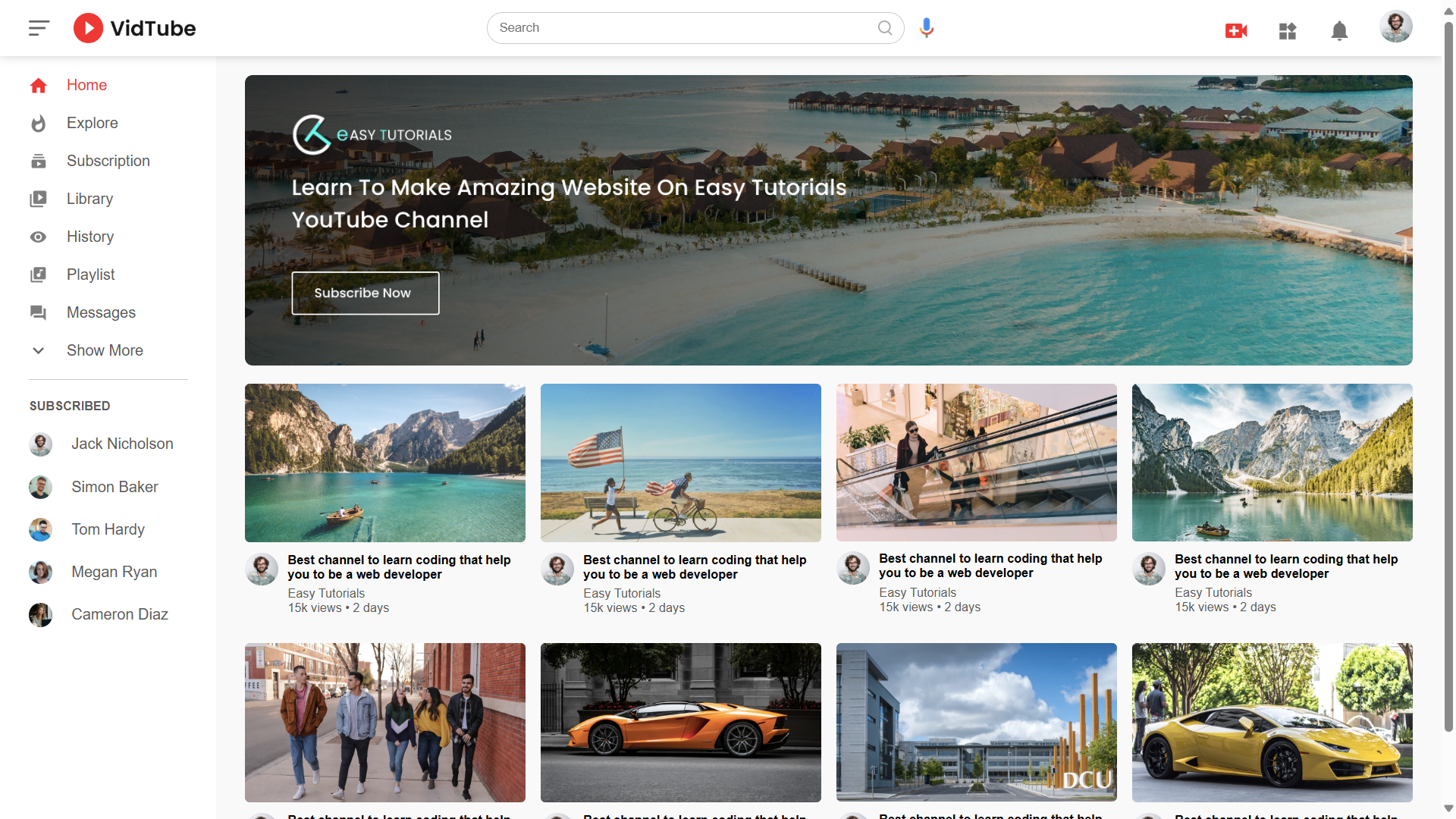This screenshot has height=819, width=1456.
Task: Open the user profile avatar in header
Action: (x=1395, y=27)
